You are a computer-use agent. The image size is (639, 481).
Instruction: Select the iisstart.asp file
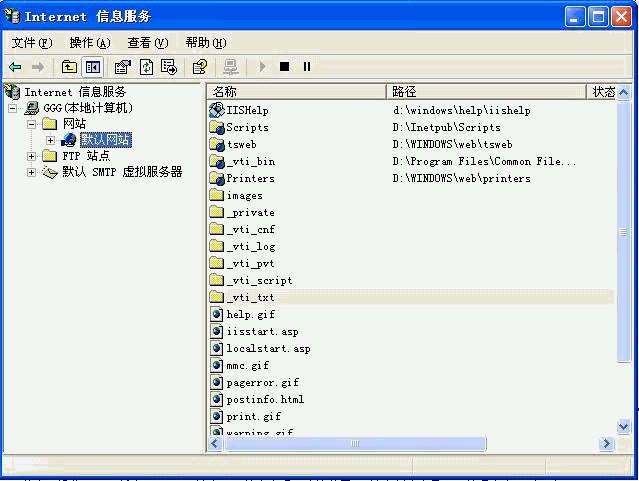click(261, 332)
